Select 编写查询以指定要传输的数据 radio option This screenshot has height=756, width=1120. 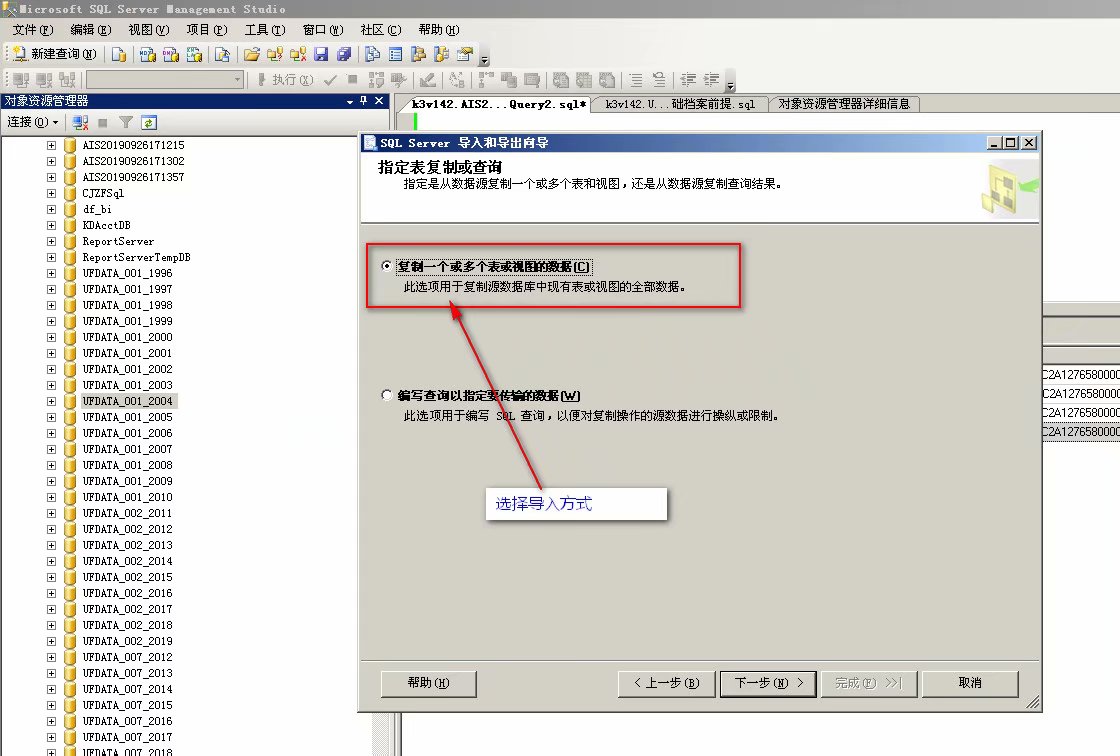[388, 395]
